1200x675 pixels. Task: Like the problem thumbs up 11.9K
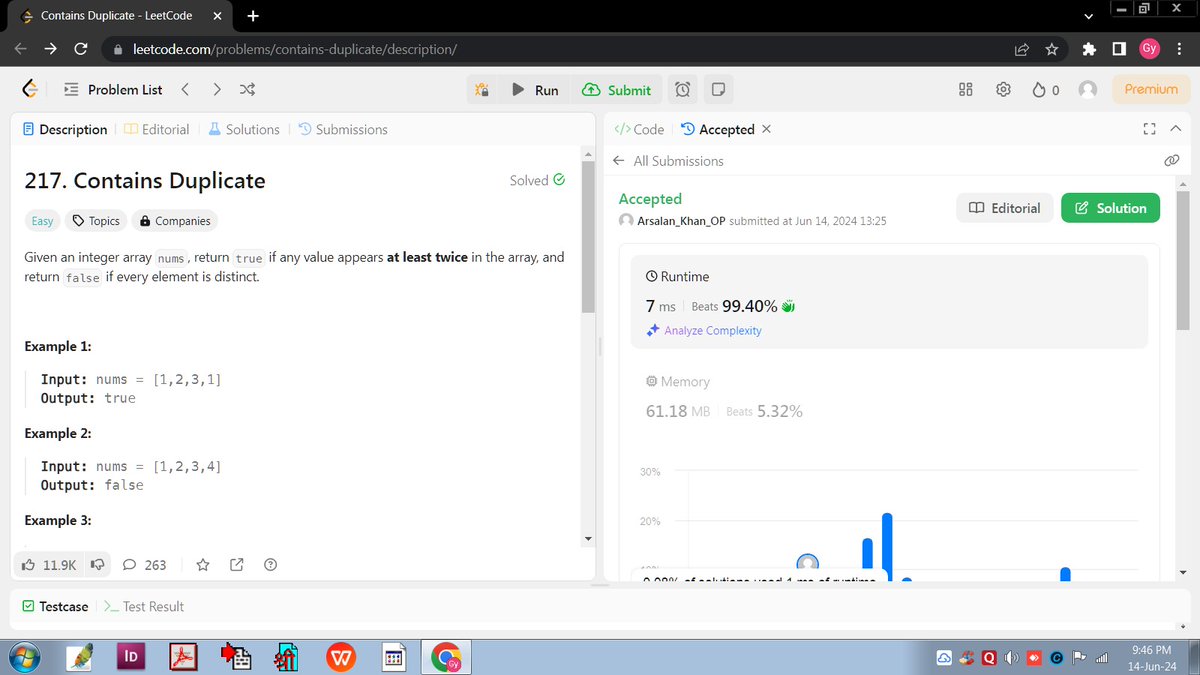(x=48, y=565)
